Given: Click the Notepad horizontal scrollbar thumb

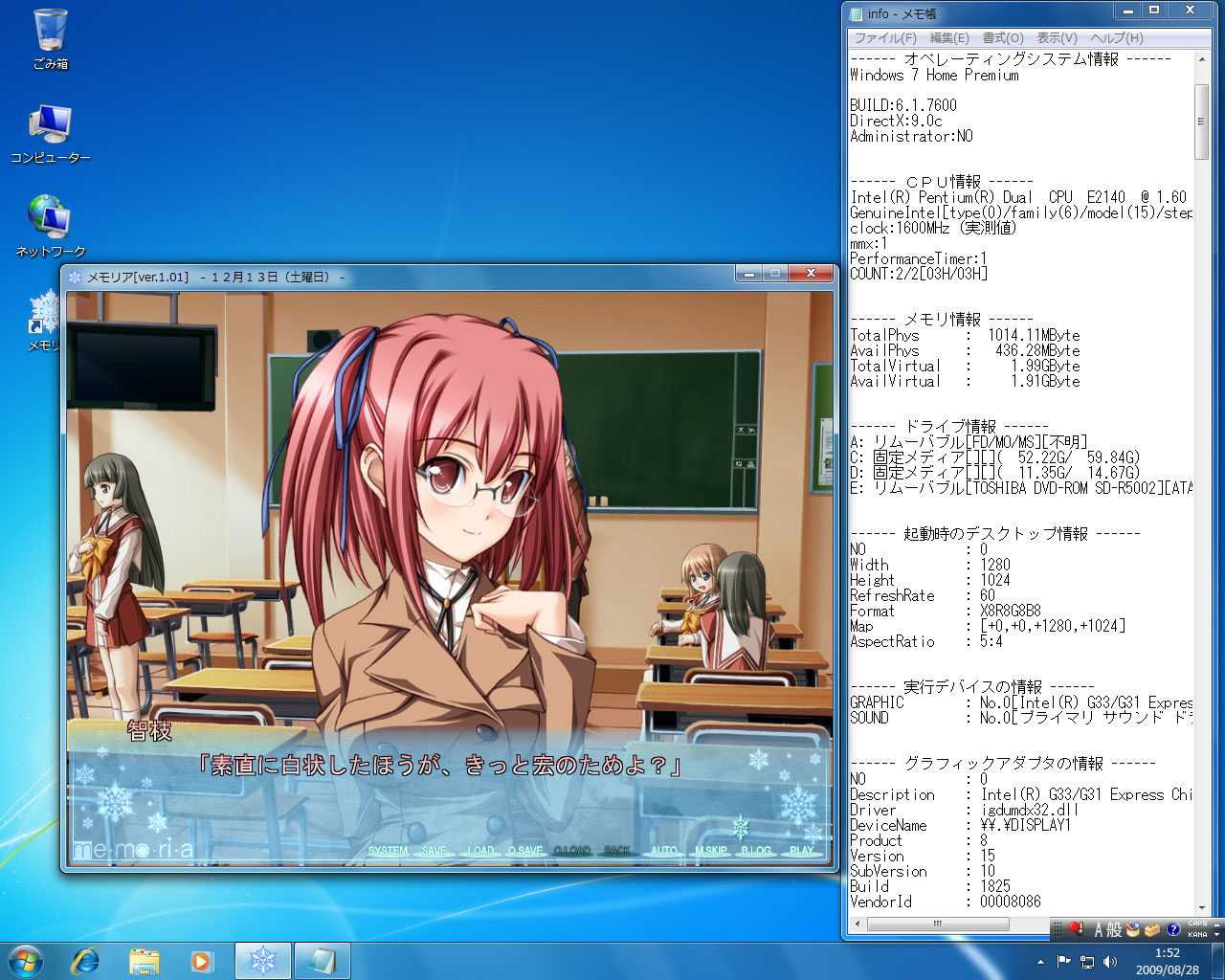Looking at the screenshot, I should [x=937, y=924].
